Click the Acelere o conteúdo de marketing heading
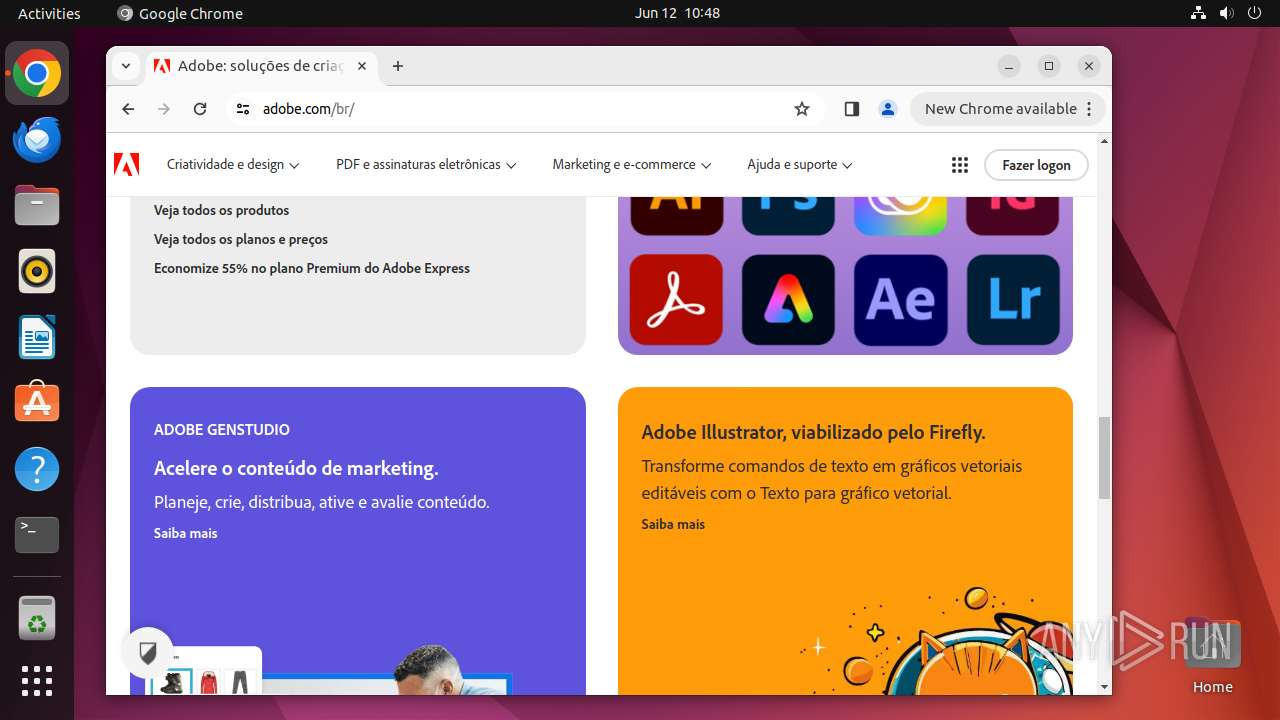1280x720 pixels. point(296,468)
